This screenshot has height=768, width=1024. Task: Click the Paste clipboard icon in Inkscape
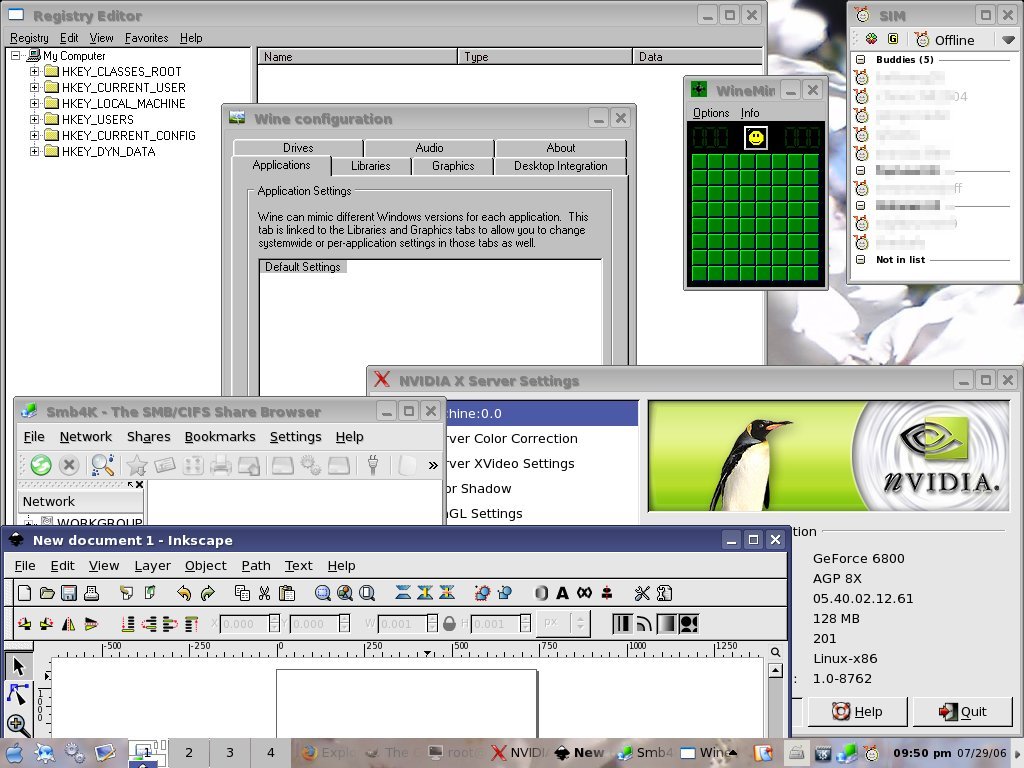[287, 593]
